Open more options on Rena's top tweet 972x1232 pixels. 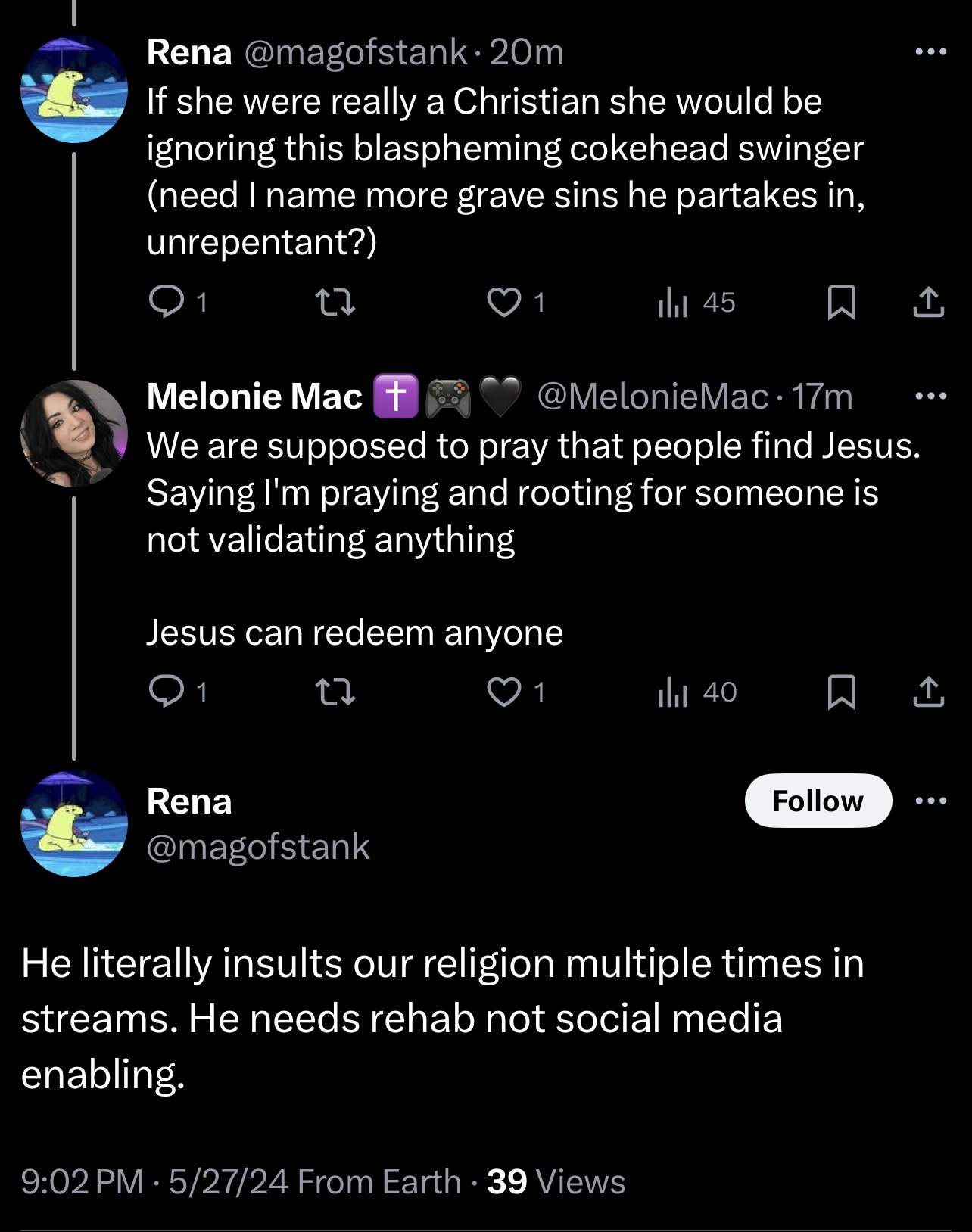click(x=930, y=52)
